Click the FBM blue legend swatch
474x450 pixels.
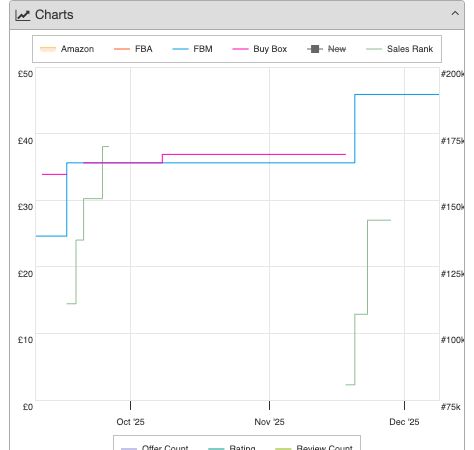click(180, 49)
